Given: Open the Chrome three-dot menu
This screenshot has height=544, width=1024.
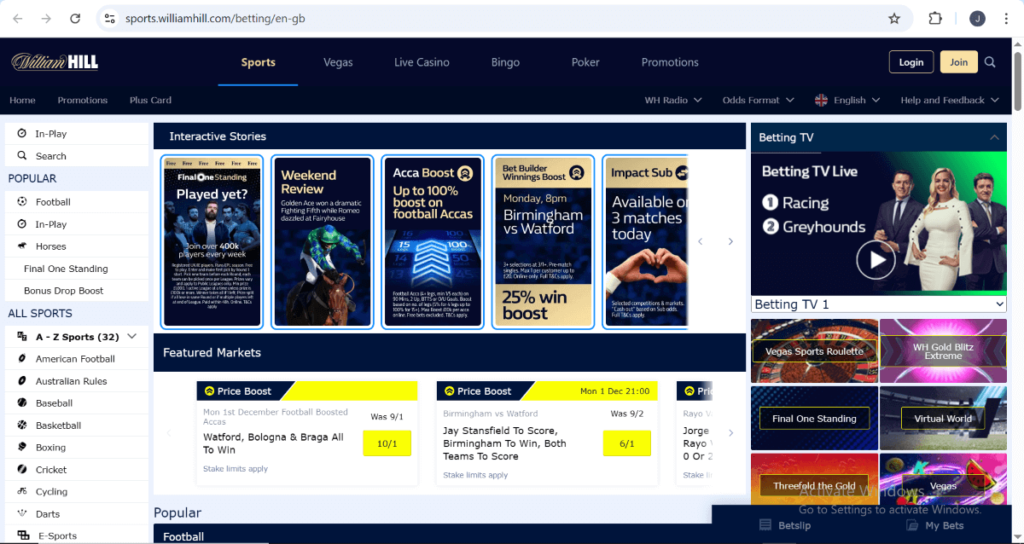Looking at the screenshot, I should click(1006, 18).
